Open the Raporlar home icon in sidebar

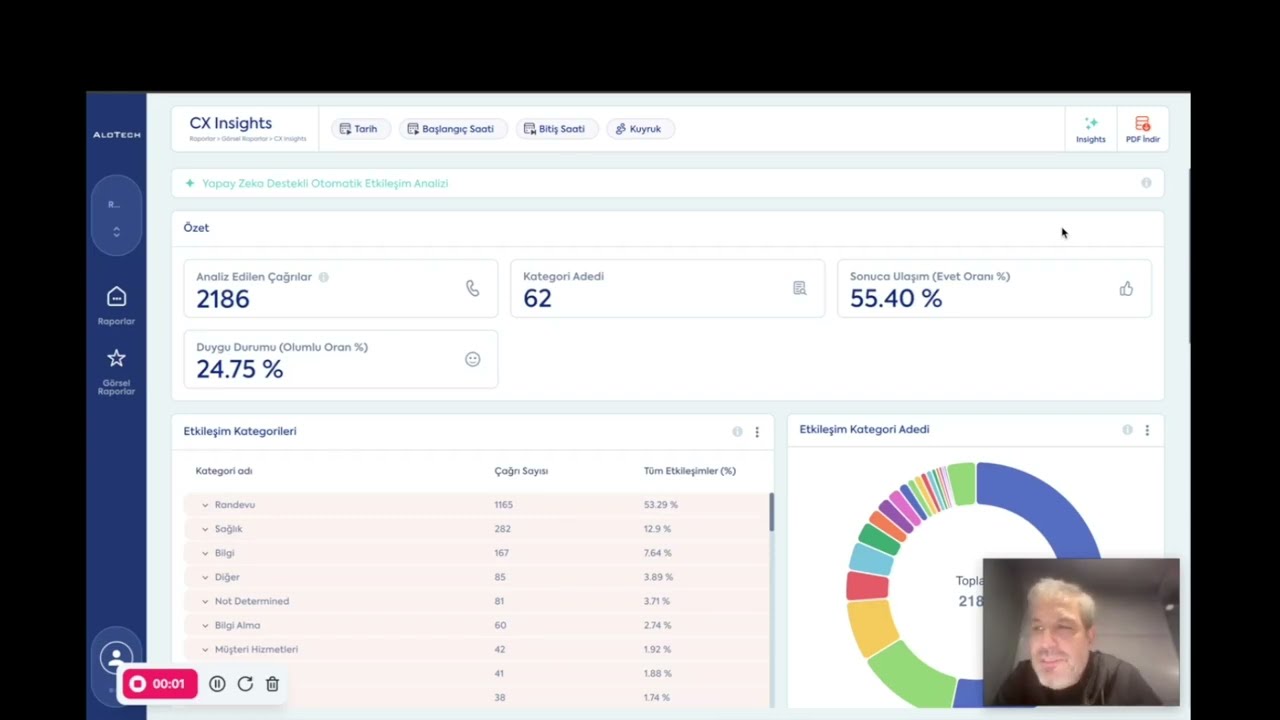[x=116, y=297]
